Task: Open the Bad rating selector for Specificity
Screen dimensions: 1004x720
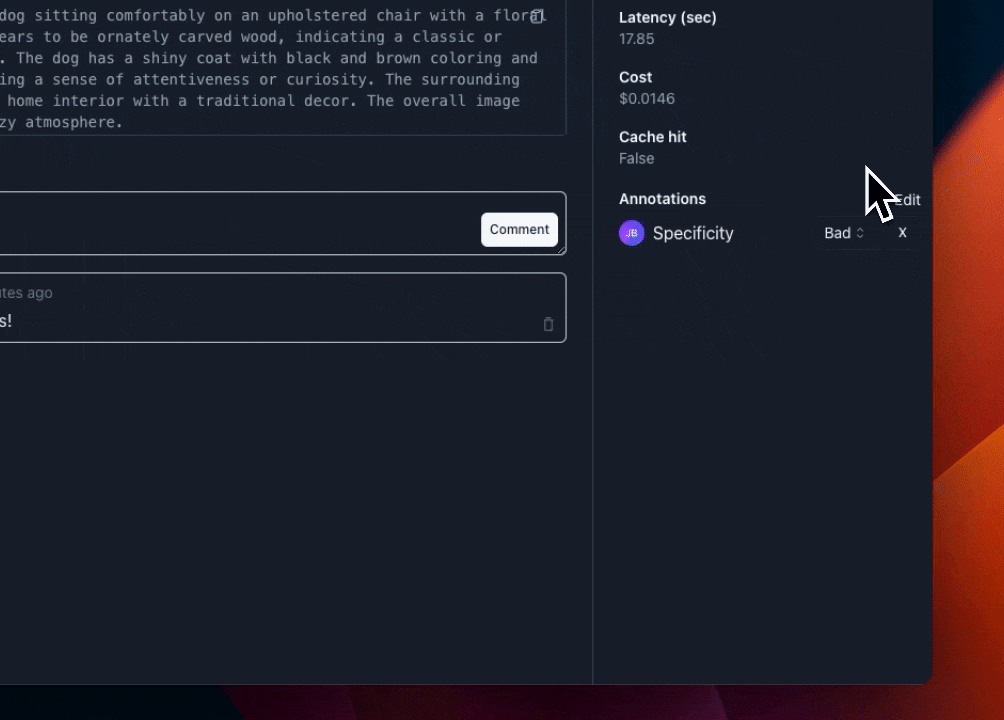Action: click(843, 232)
